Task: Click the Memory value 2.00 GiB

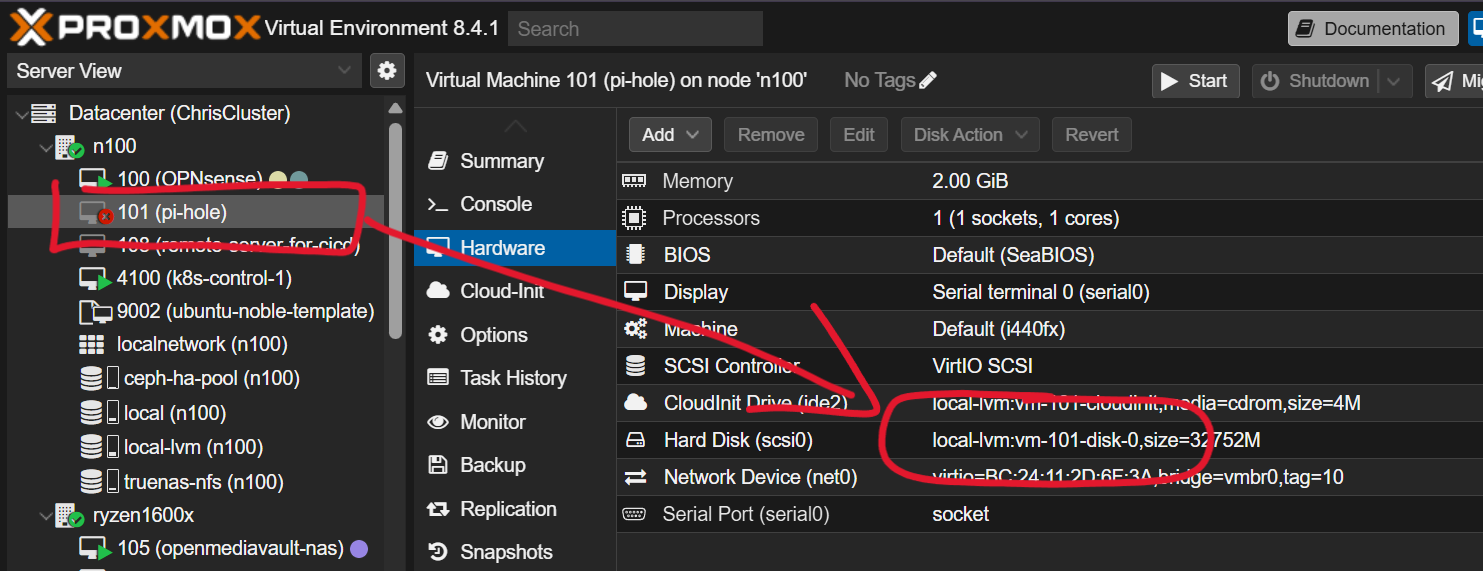Action: (x=970, y=181)
